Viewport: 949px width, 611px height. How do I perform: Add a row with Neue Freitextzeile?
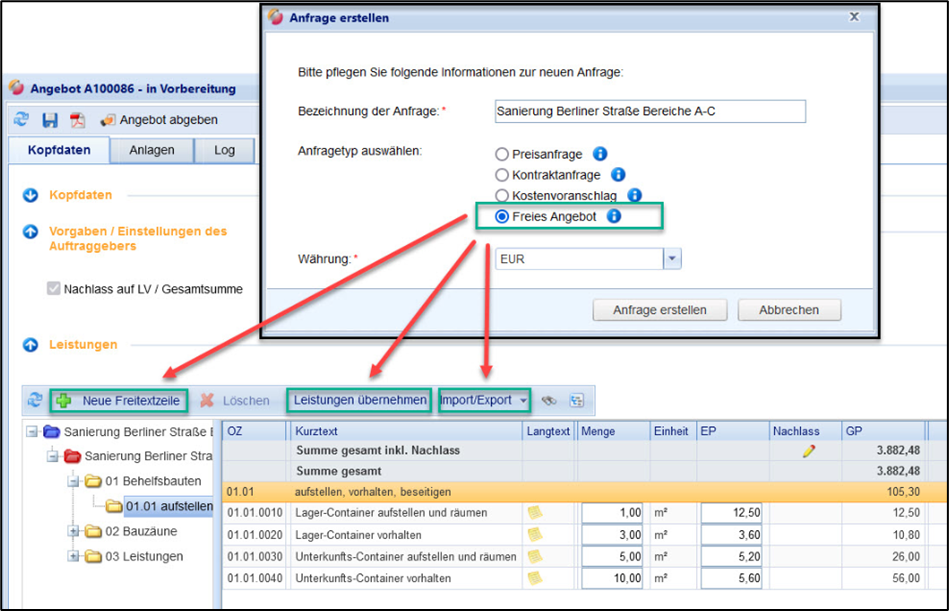[x=118, y=400]
